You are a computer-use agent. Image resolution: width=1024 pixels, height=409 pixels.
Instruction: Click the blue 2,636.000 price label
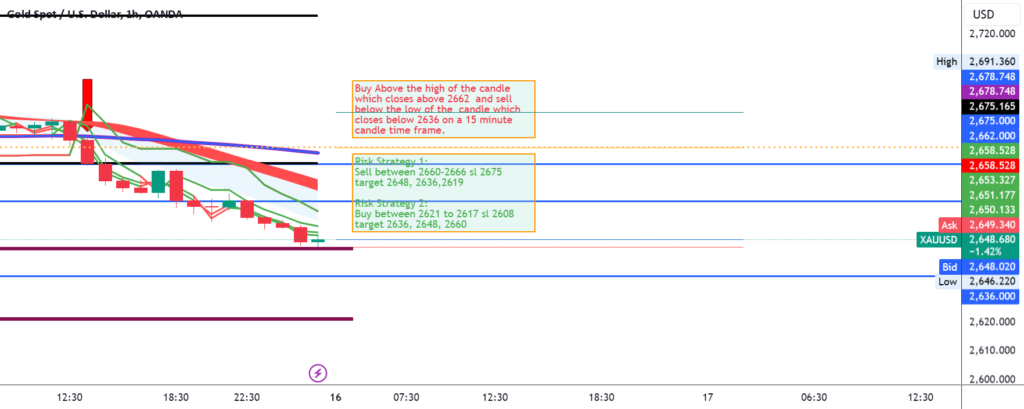(987, 297)
